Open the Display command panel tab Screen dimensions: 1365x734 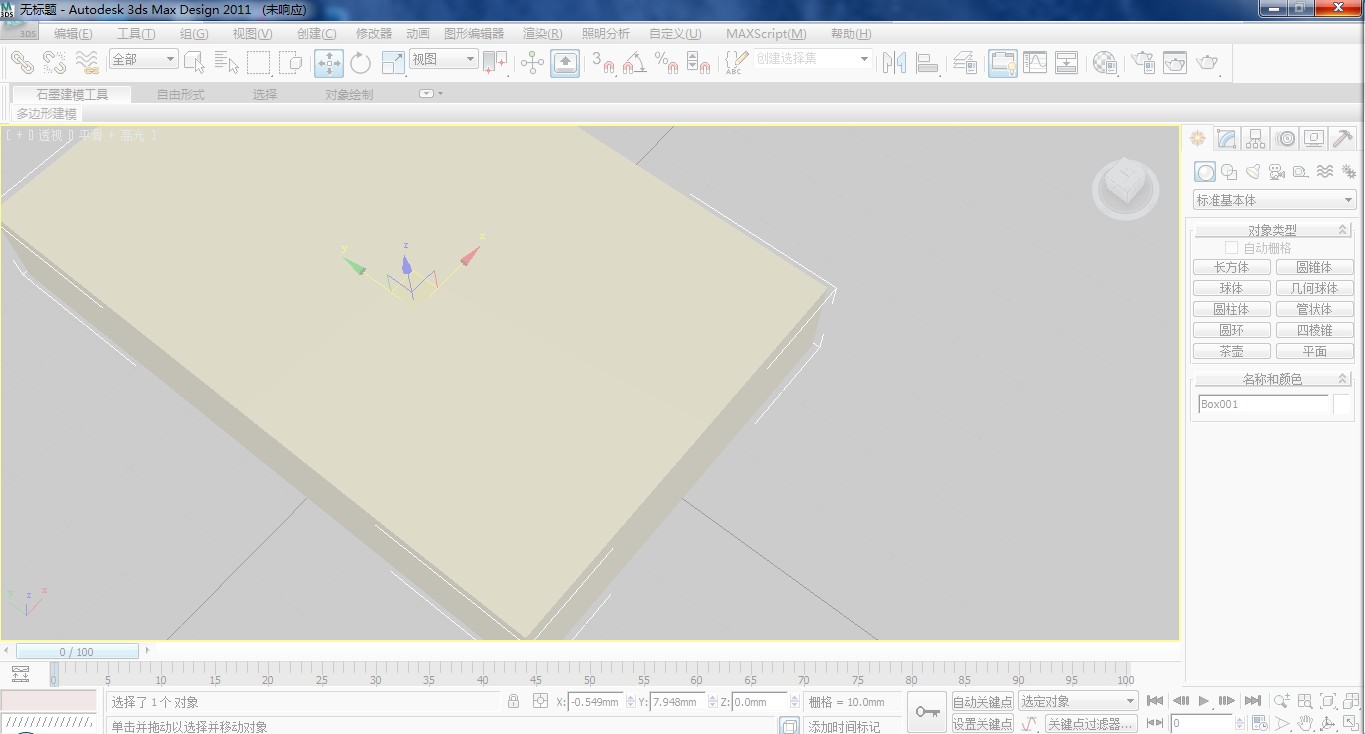pos(1314,139)
